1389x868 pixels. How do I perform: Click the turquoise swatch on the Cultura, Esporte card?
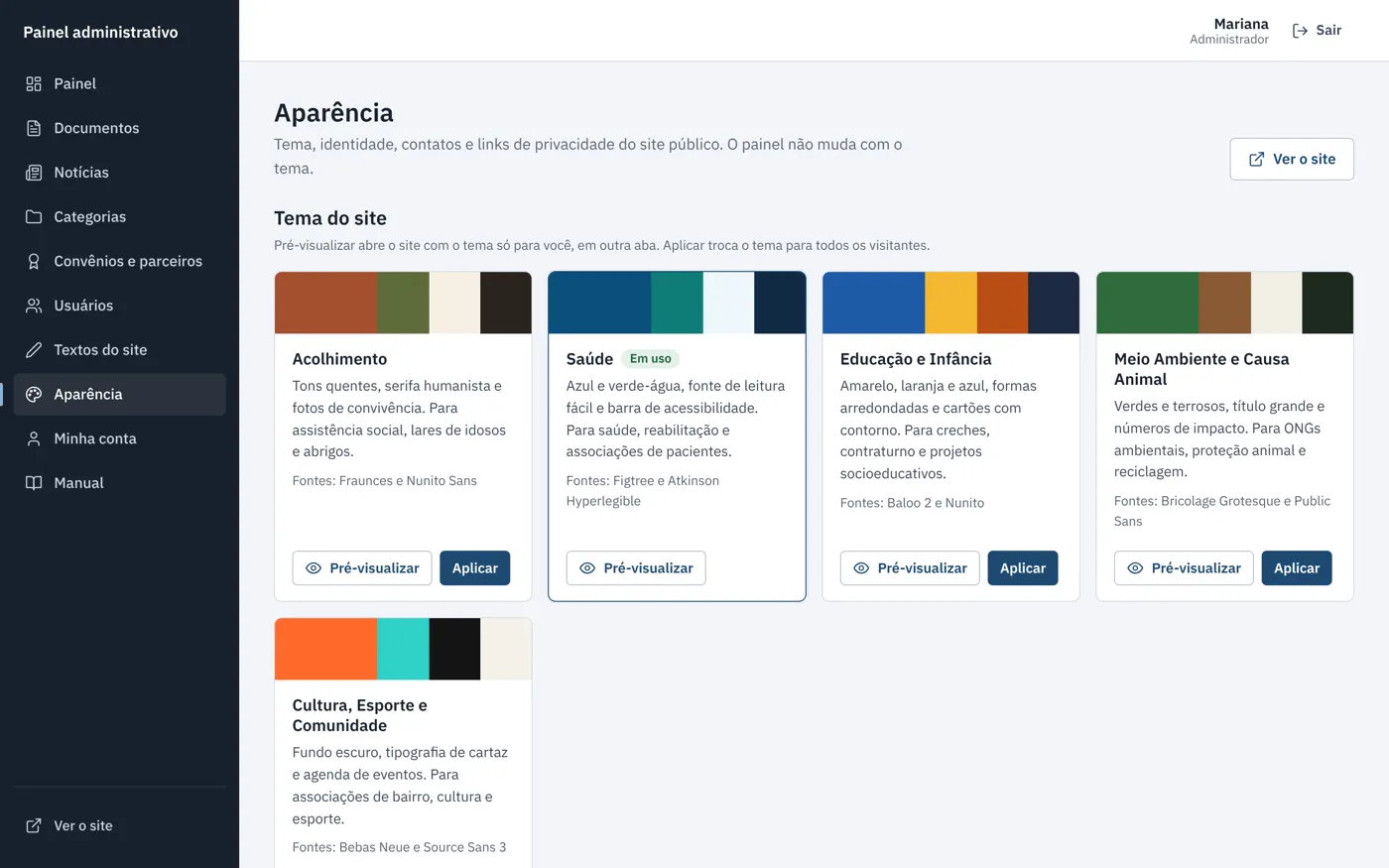click(x=403, y=649)
